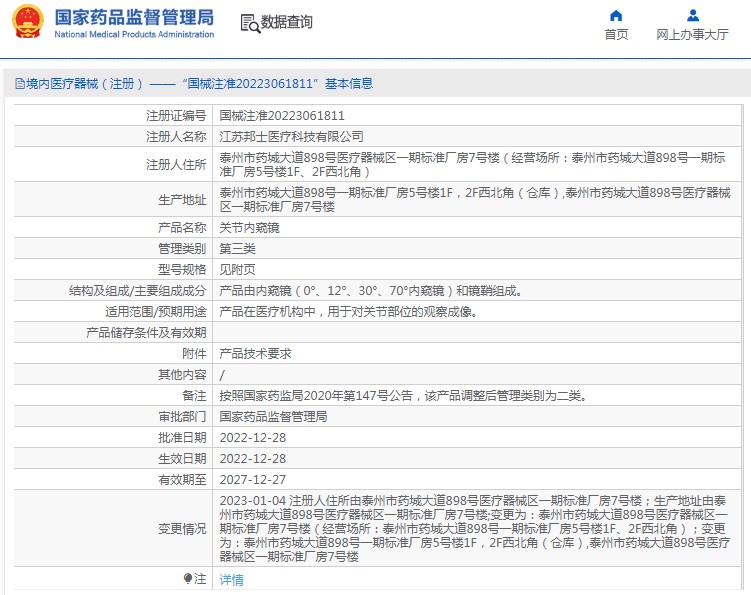Screen dimensions: 751x595
Task: Click the 有效期至 date 2027-12-27
Action: click(255, 480)
